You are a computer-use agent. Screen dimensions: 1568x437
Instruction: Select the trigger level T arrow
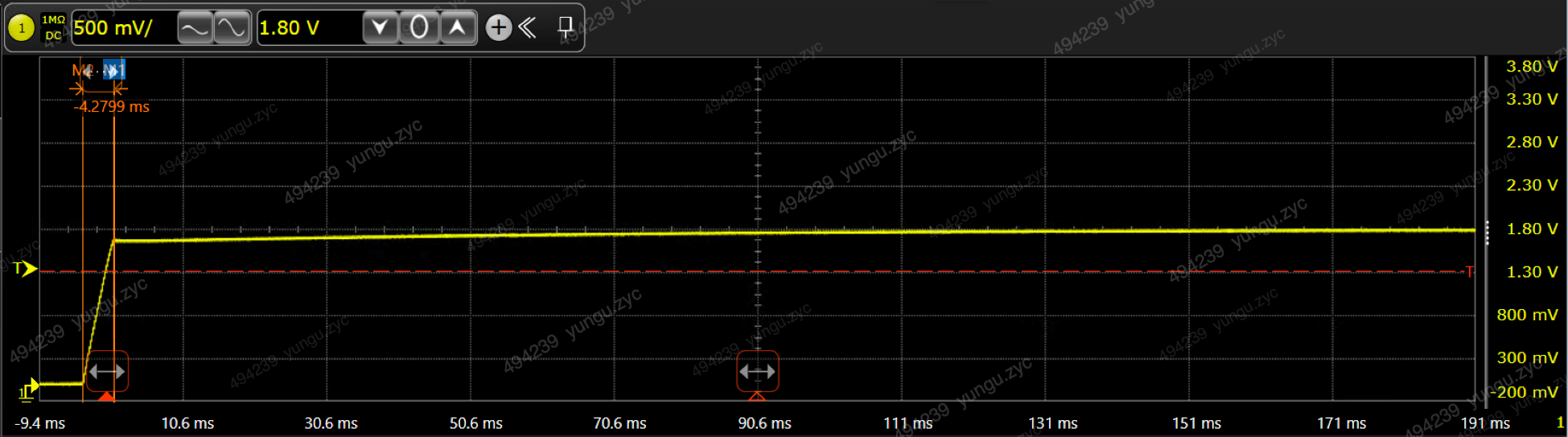tap(26, 269)
